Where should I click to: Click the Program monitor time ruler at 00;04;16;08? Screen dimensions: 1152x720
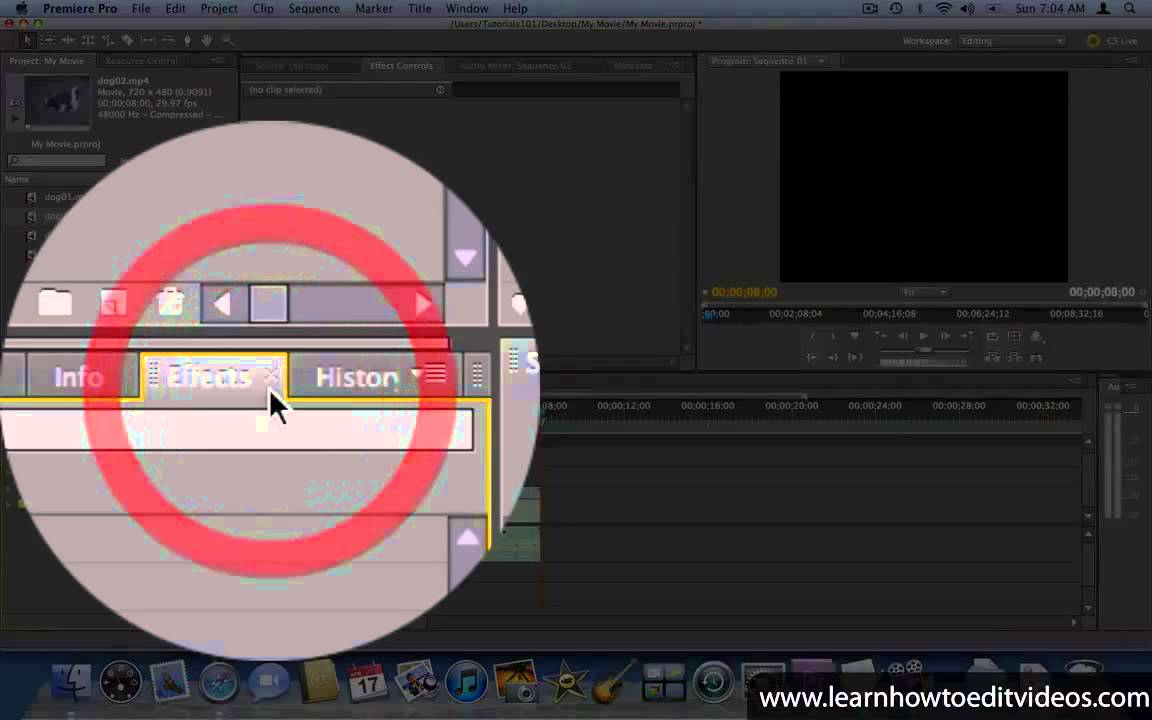(889, 314)
